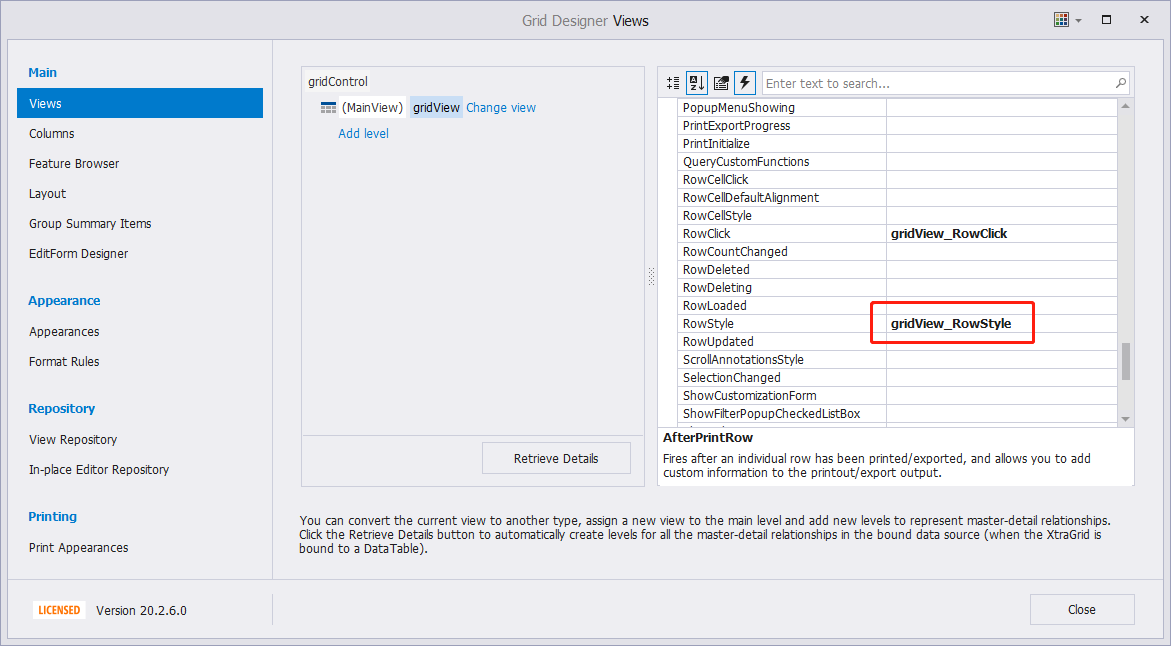
Task: Click the search magnifier icon
Action: [x=1121, y=83]
